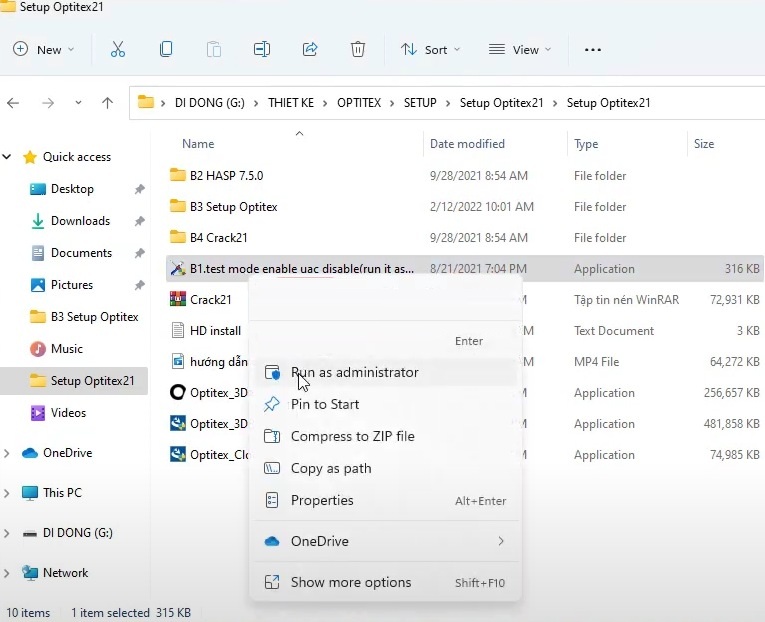Choose Copy as path option
Image resolution: width=765 pixels, height=622 pixels.
point(330,468)
